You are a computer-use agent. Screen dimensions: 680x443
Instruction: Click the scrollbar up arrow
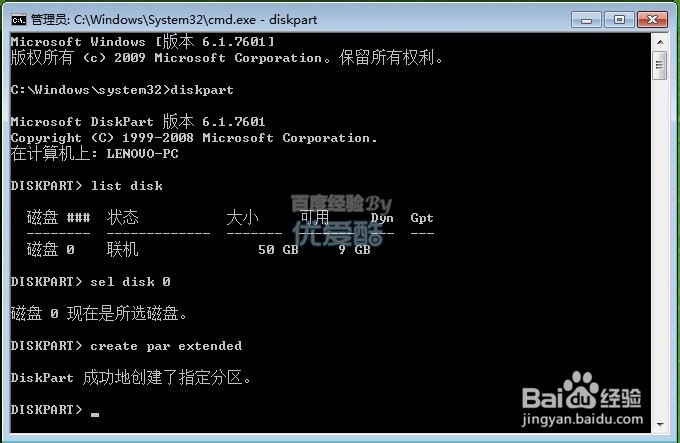coord(660,42)
